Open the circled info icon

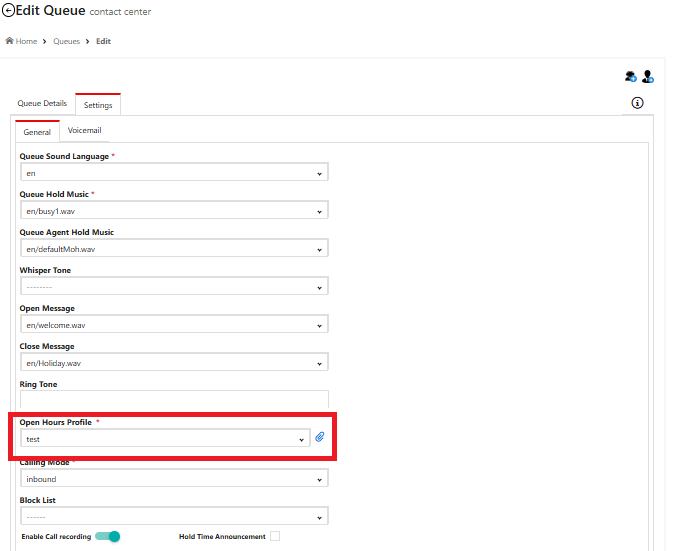click(637, 103)
